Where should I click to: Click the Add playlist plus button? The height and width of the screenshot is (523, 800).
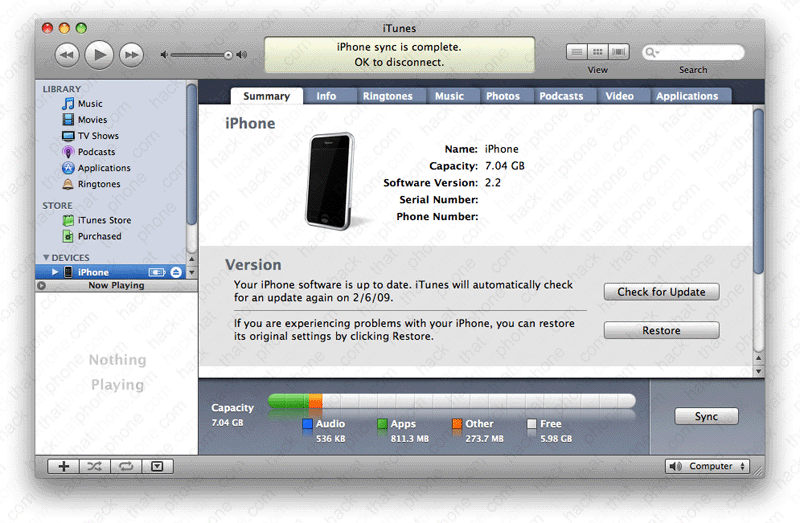tap(64, 466)
